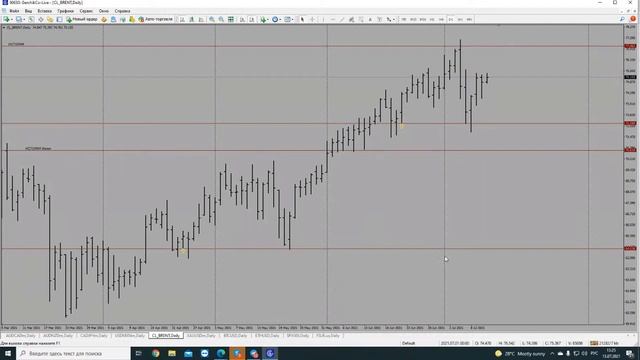Switch to the BTCUSD,Daily chart tab
The width and height of the screenshot is (640, 360).
point(235,336)
